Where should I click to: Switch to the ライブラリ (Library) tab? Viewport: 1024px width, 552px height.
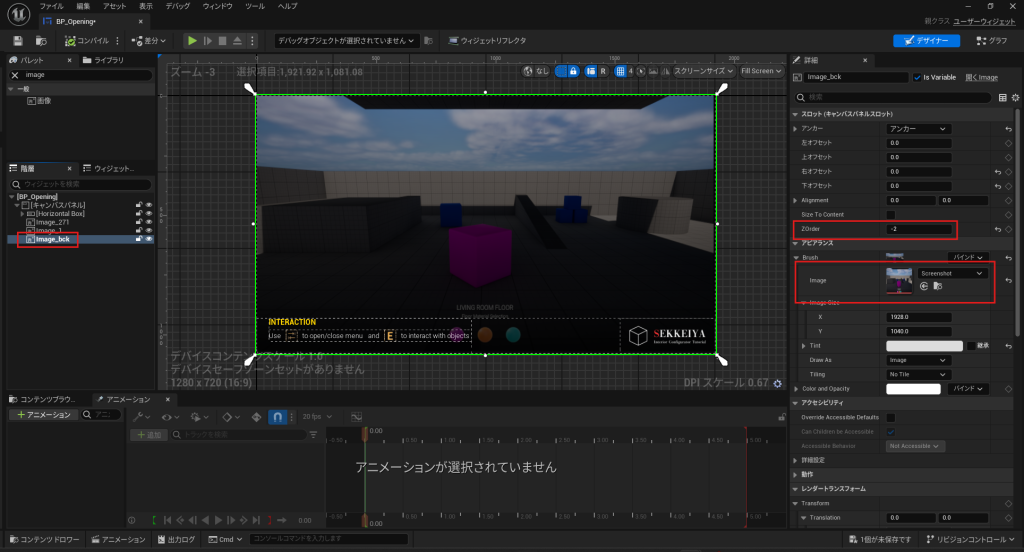108,60
